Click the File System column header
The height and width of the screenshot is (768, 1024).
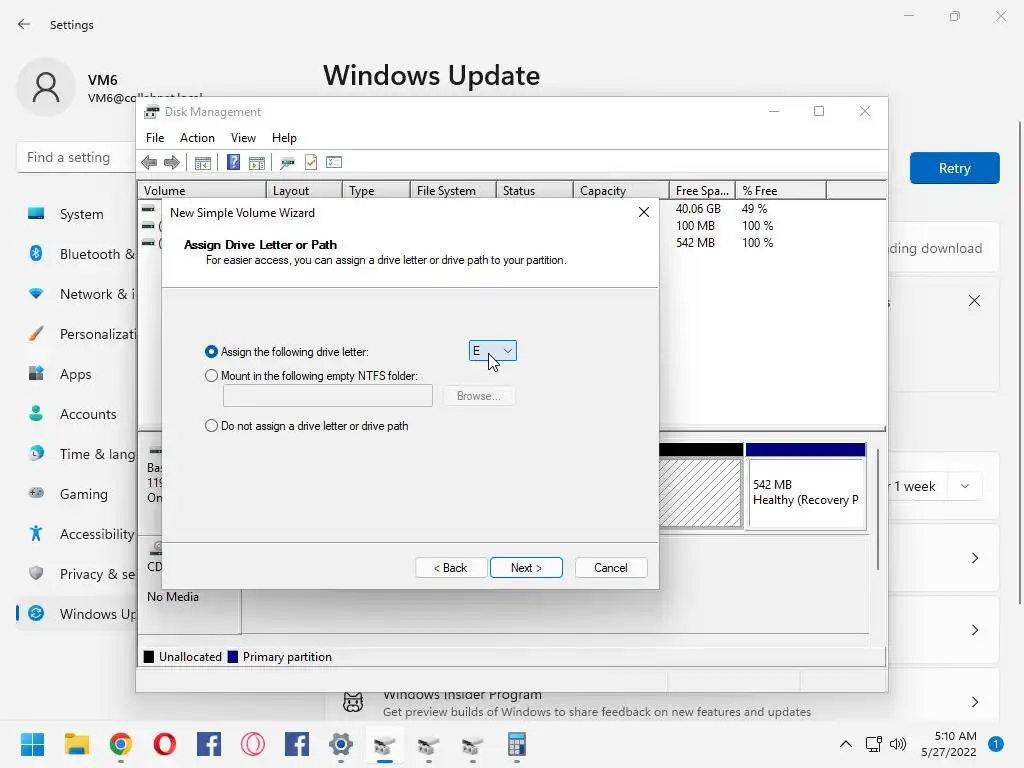tap(453, 190)
